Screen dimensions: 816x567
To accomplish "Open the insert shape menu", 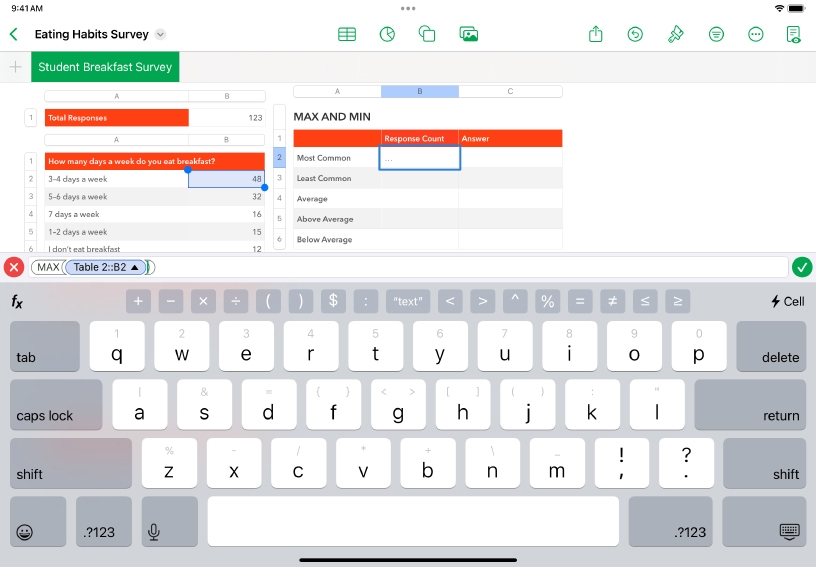I will [x=427, y=34].
